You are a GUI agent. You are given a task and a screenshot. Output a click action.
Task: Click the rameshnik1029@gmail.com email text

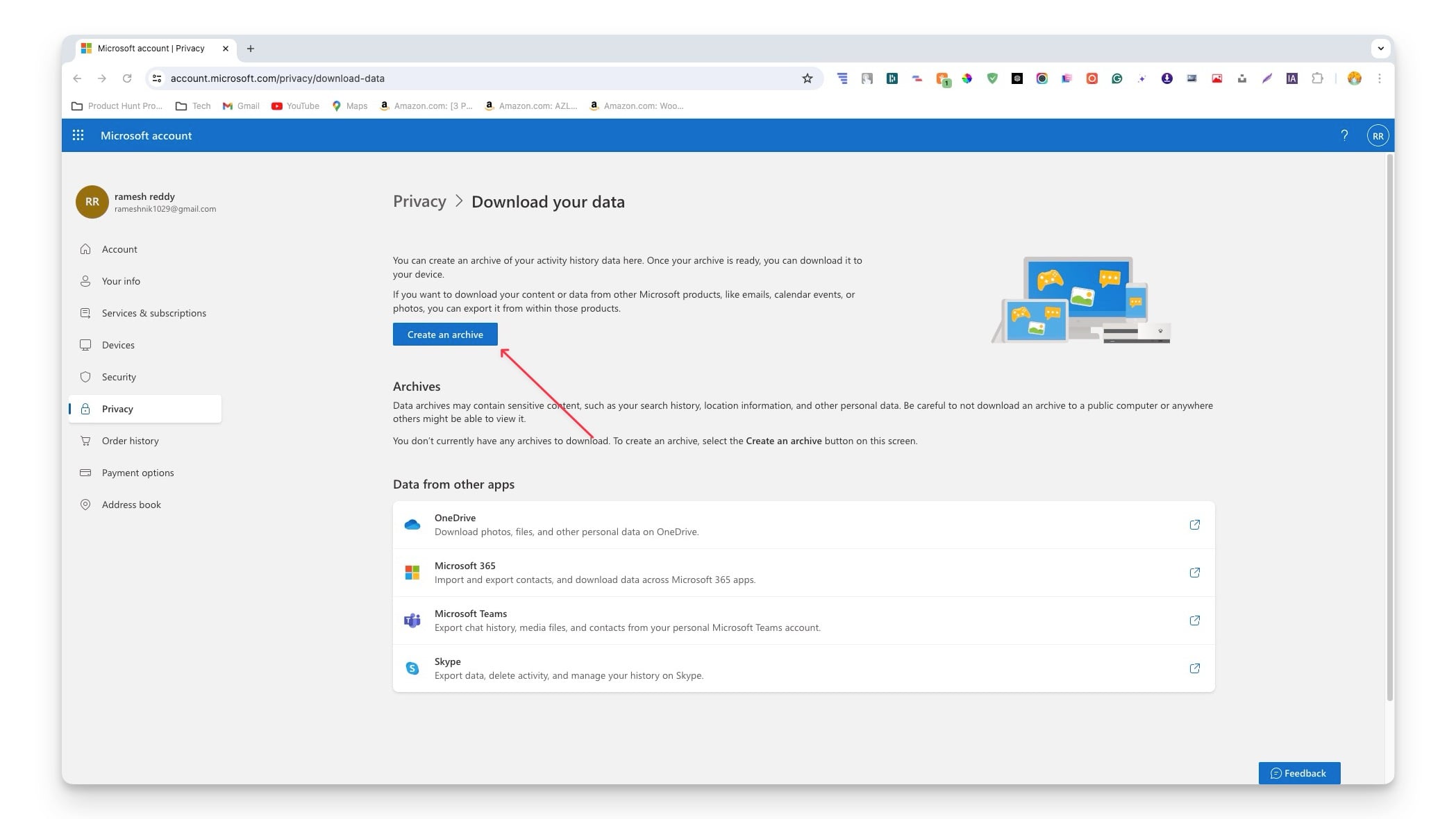coord(165,209)
